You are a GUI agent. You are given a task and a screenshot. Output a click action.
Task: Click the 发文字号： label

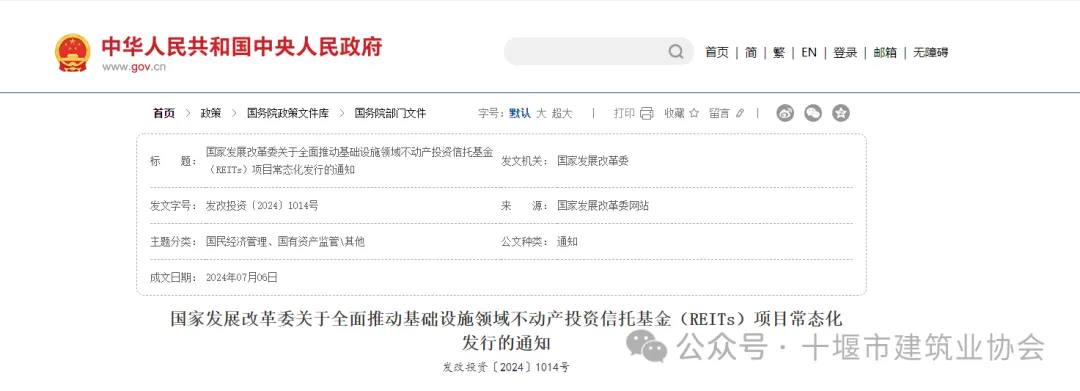[x=174, y=205]
